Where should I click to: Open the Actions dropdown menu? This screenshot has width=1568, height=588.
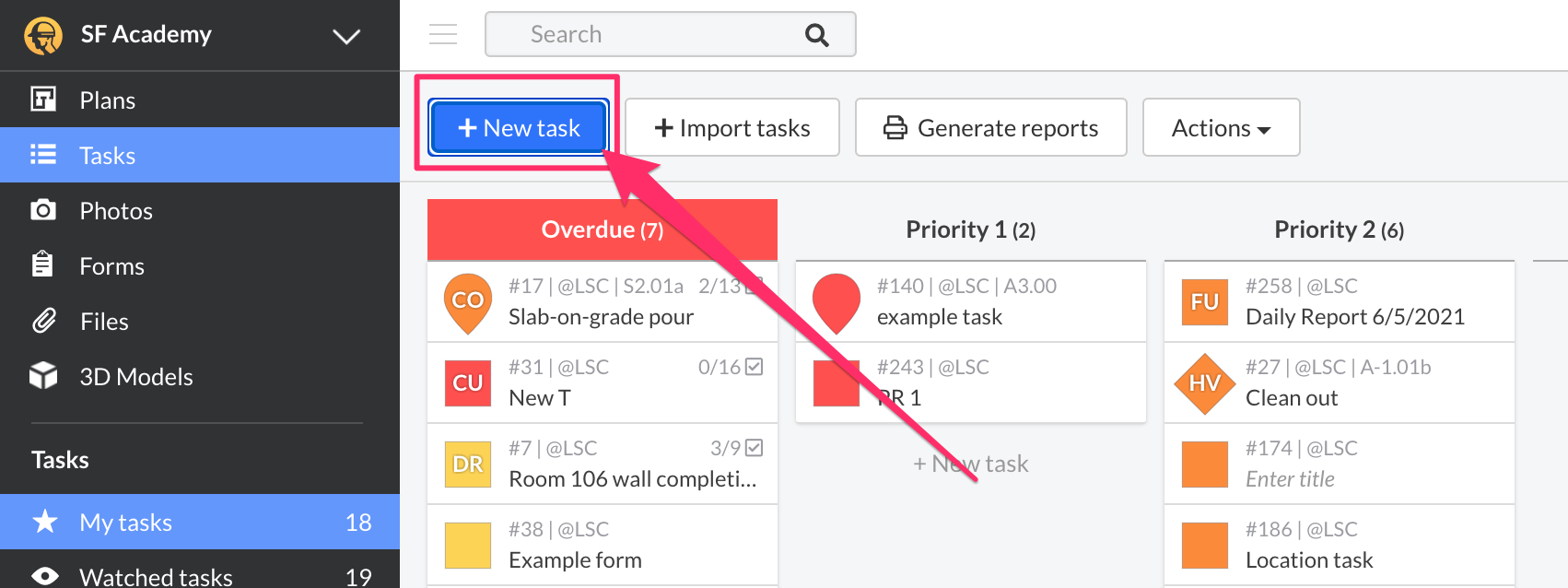coord(1221,127)
